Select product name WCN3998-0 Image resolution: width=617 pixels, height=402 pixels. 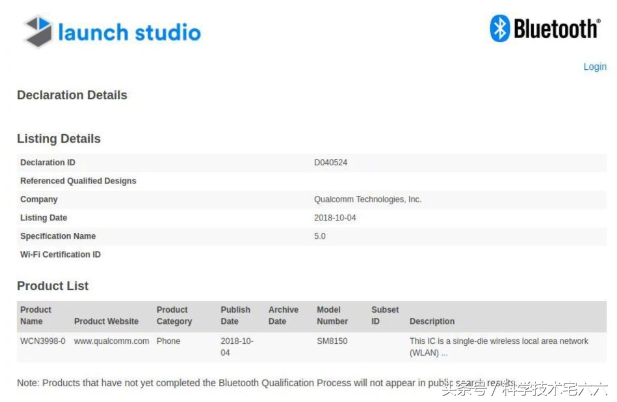point(42,341)
